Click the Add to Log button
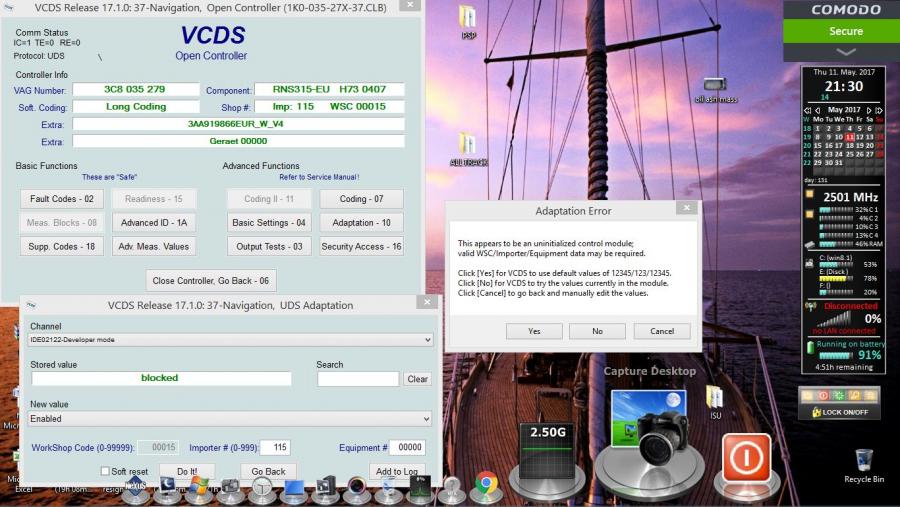This screenshot has height=507, width=900. 397,471
